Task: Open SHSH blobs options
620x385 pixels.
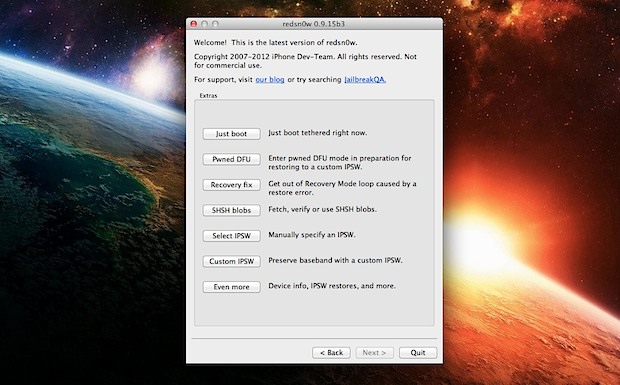Action: pyautogui.click(x=231, y=210)
